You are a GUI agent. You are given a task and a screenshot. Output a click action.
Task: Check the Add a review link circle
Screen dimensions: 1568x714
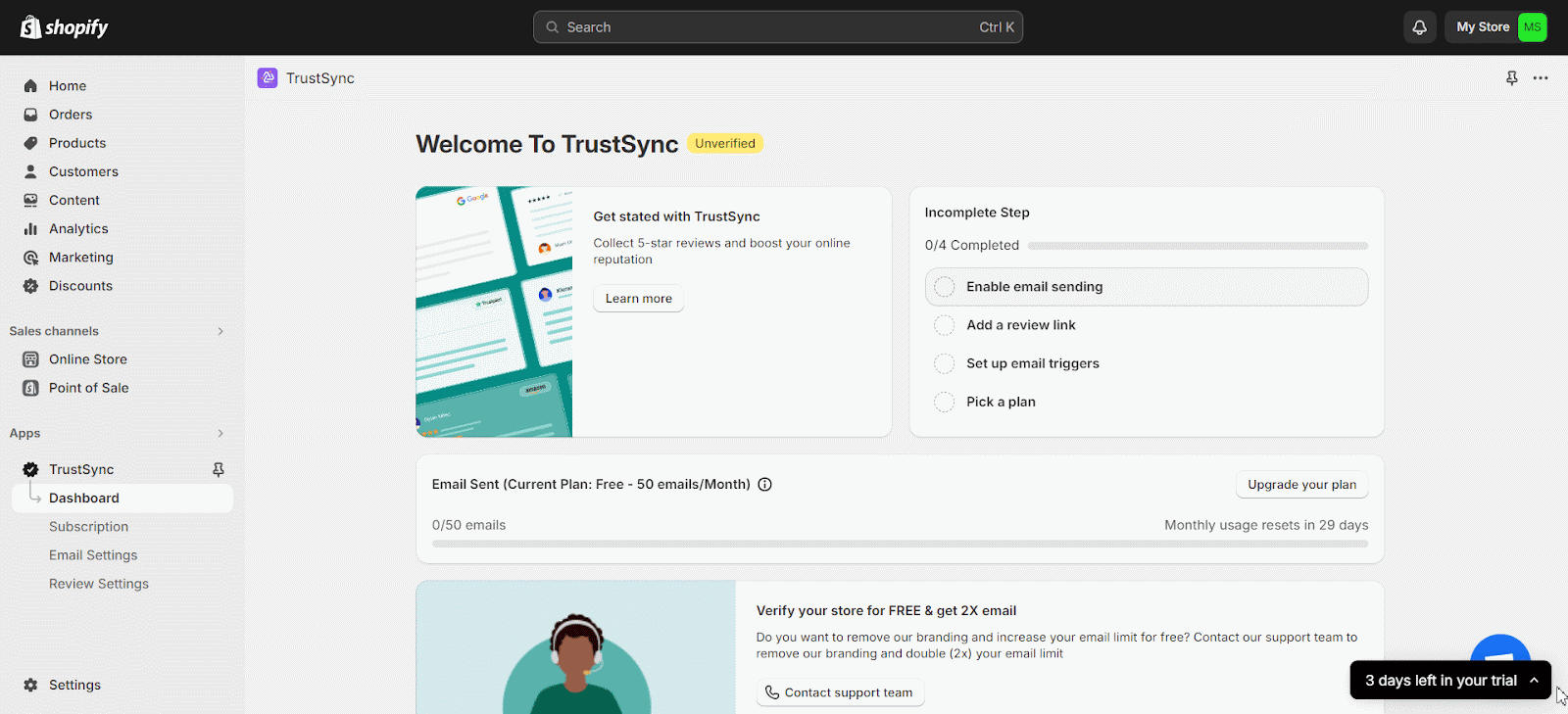point(944,325)
